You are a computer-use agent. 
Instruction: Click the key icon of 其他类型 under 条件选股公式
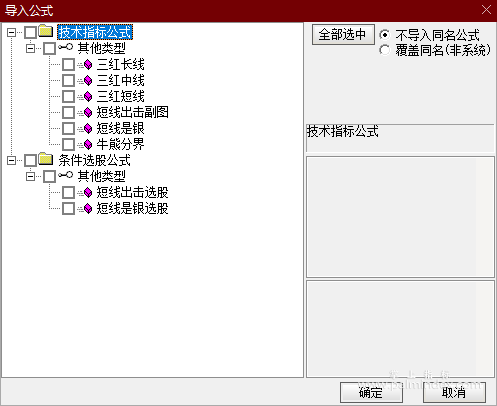click(65, 175)
